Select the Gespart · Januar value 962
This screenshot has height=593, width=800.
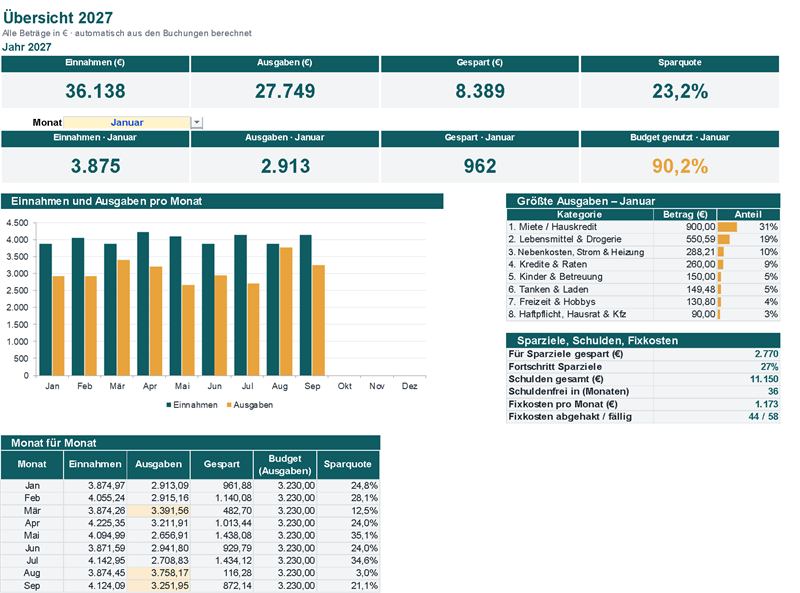(x=480, y=166)
